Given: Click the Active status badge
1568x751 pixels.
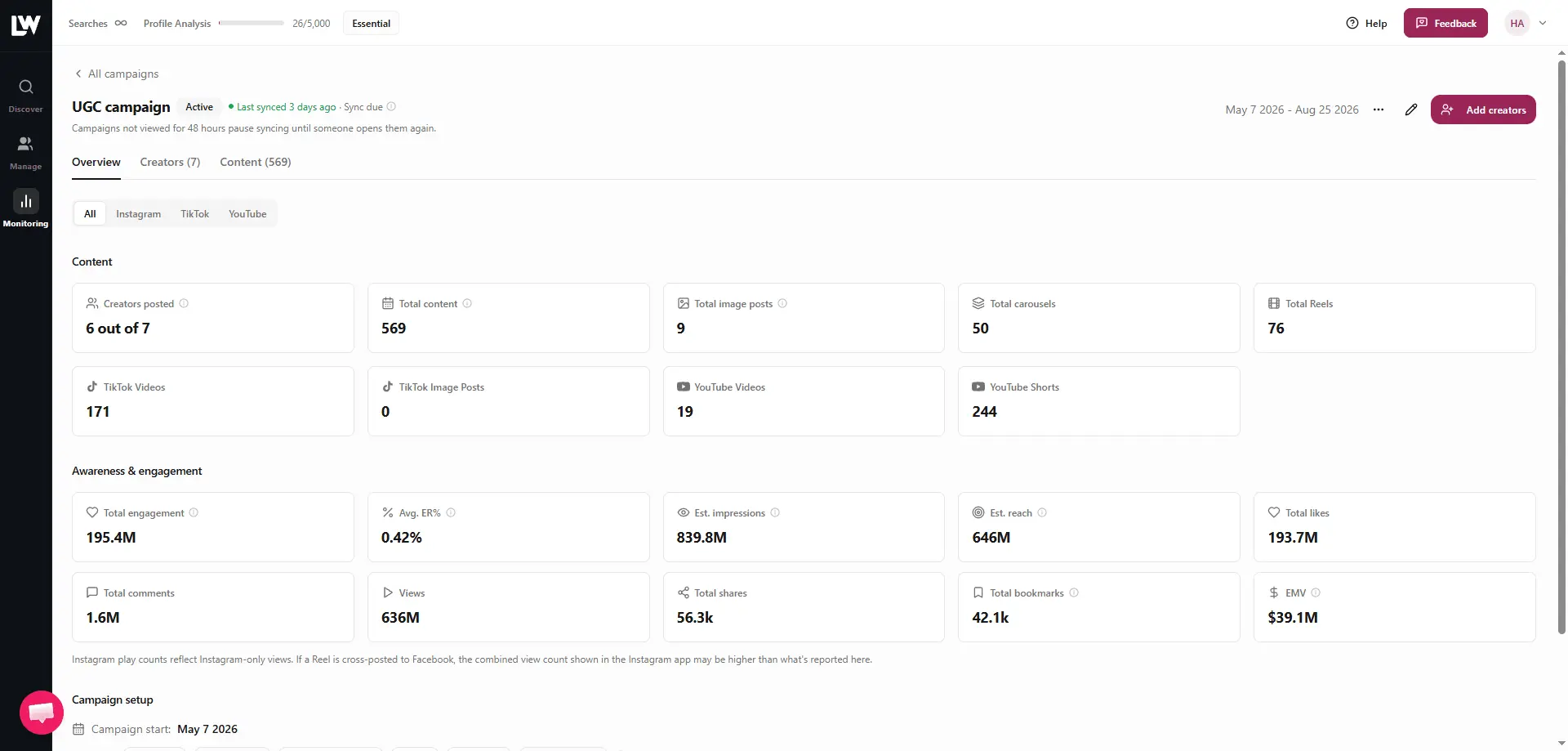Looking at the screenshot, I should click(199, 107).
